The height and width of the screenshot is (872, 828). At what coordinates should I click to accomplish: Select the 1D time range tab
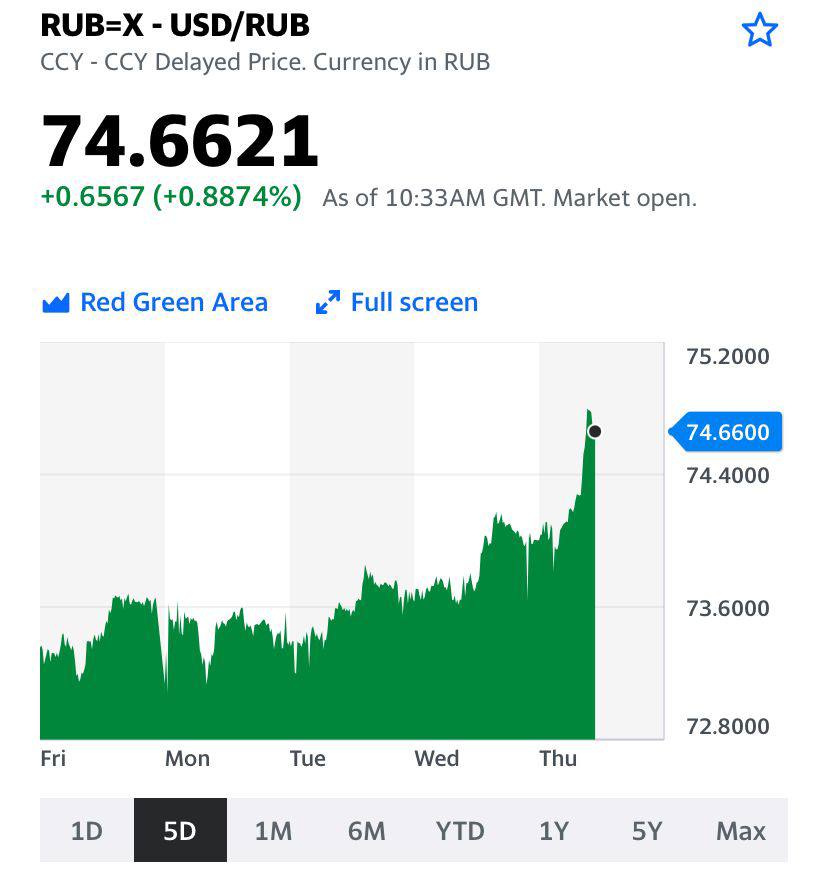point(87,830)
